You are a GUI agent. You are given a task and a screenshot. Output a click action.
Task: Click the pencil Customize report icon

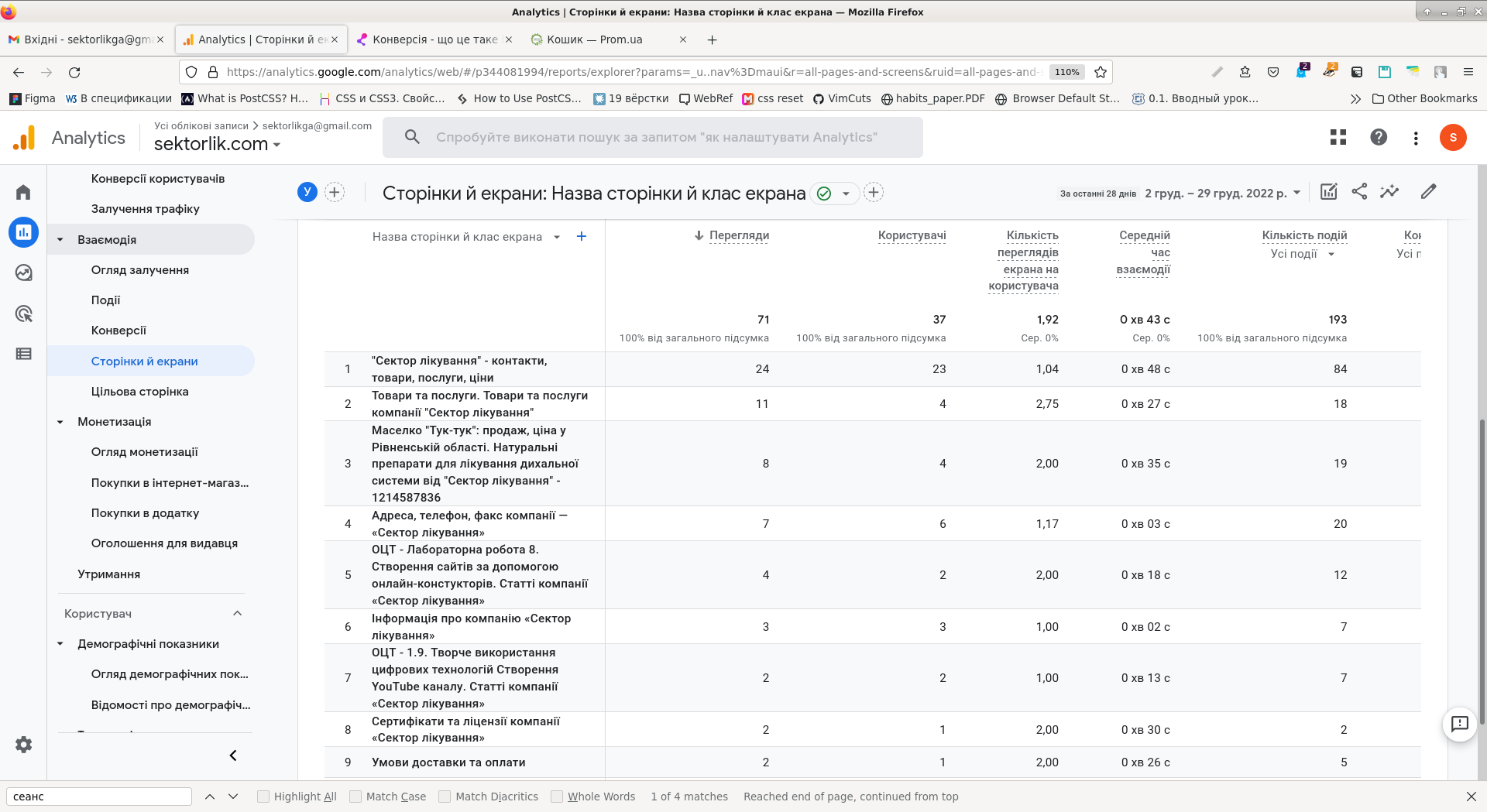[1429, 192]
